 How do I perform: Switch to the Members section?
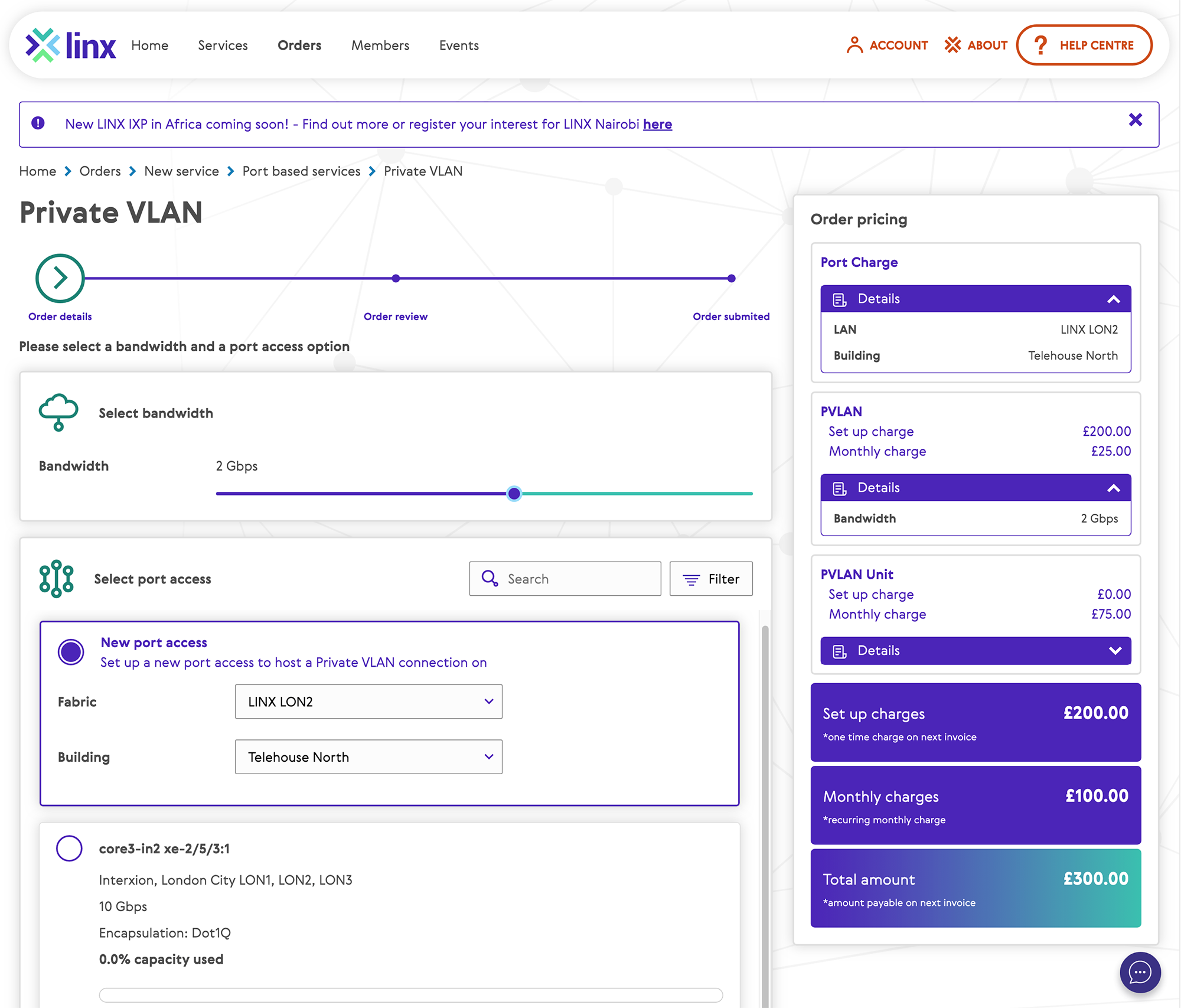pyautogui.click(x=380, y=45)
